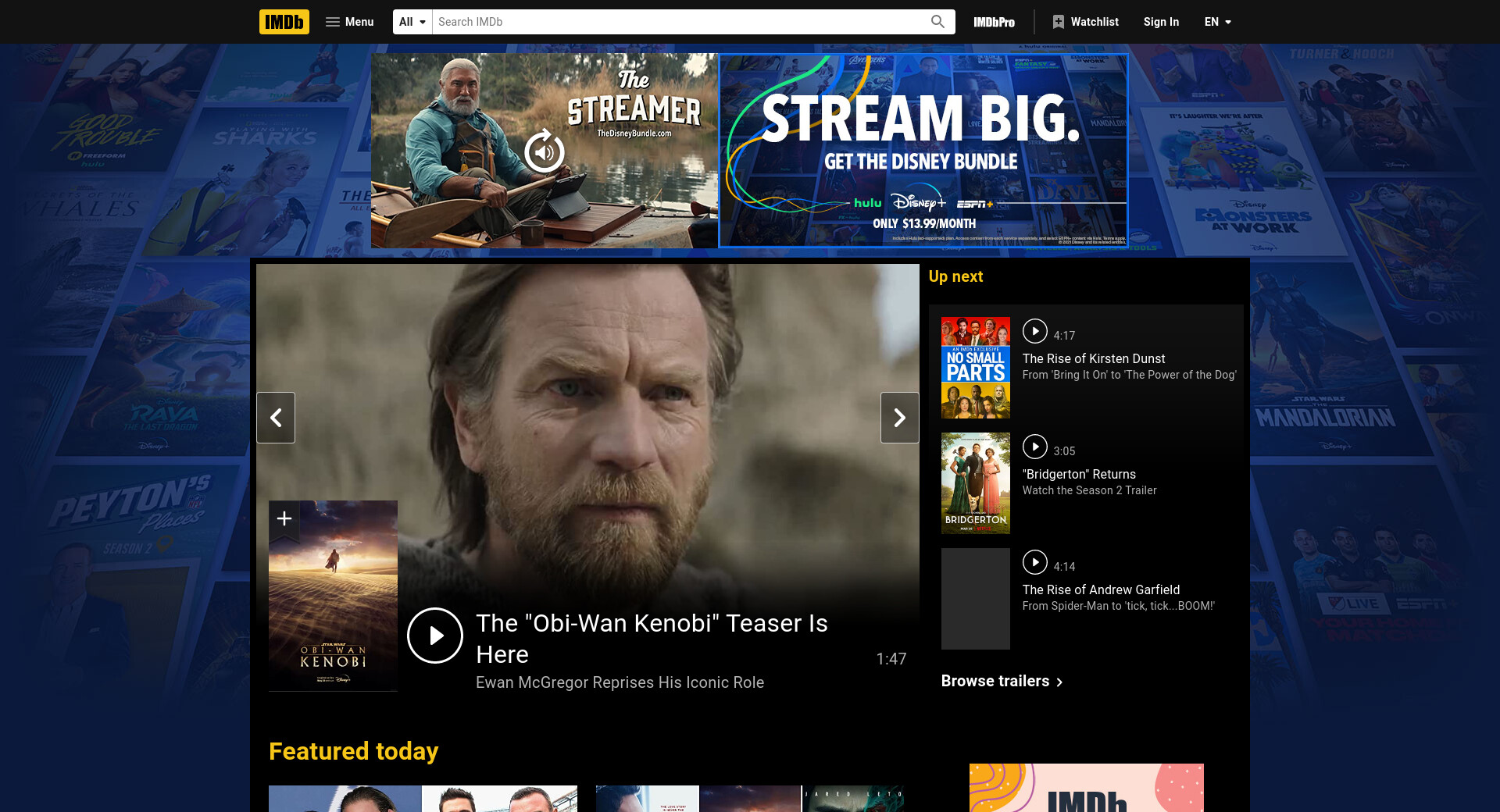Go to next featured trailer slide
Screen dimensions: 1500x812
(x=900, y=418)
